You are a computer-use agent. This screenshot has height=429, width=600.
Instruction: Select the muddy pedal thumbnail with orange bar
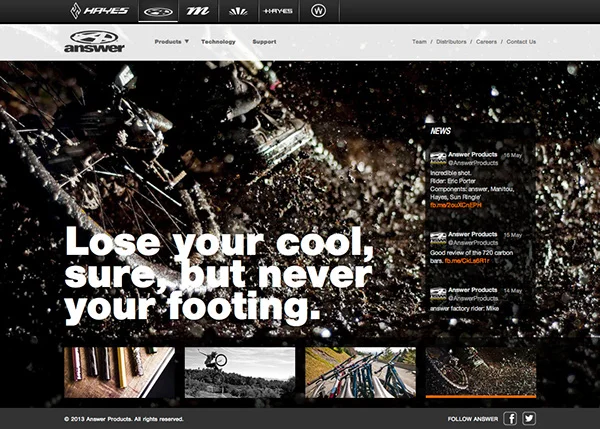[481, 372]
